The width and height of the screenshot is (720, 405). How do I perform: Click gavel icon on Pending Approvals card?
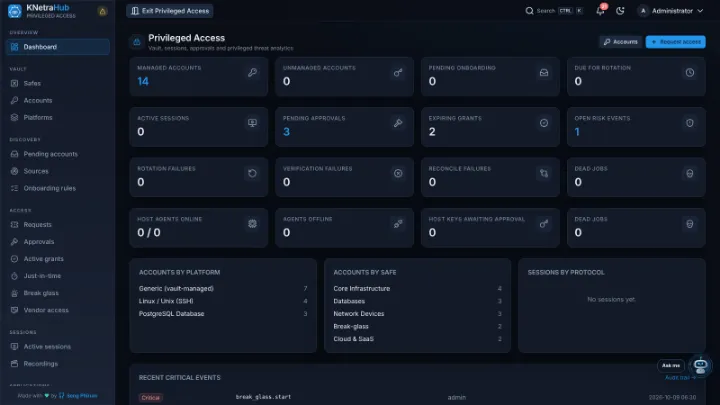click(x=398, y=123)
